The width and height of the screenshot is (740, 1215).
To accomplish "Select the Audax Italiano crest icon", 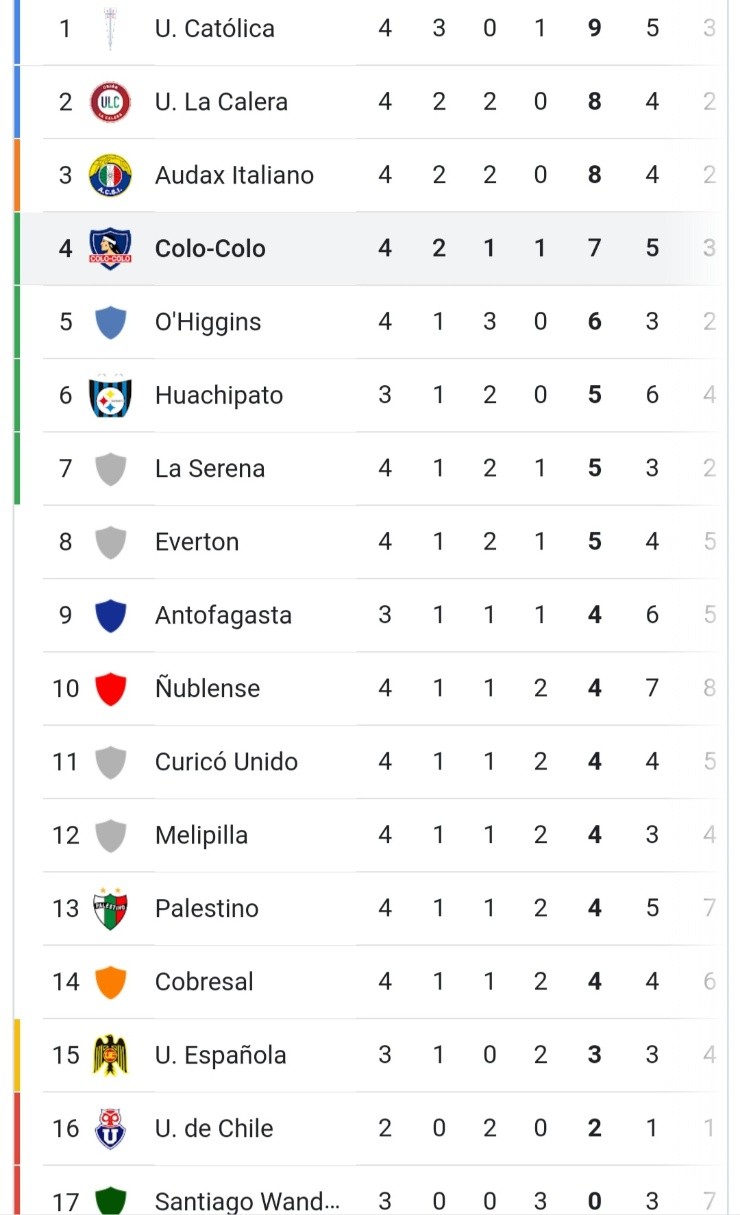I will pos(110,175).
